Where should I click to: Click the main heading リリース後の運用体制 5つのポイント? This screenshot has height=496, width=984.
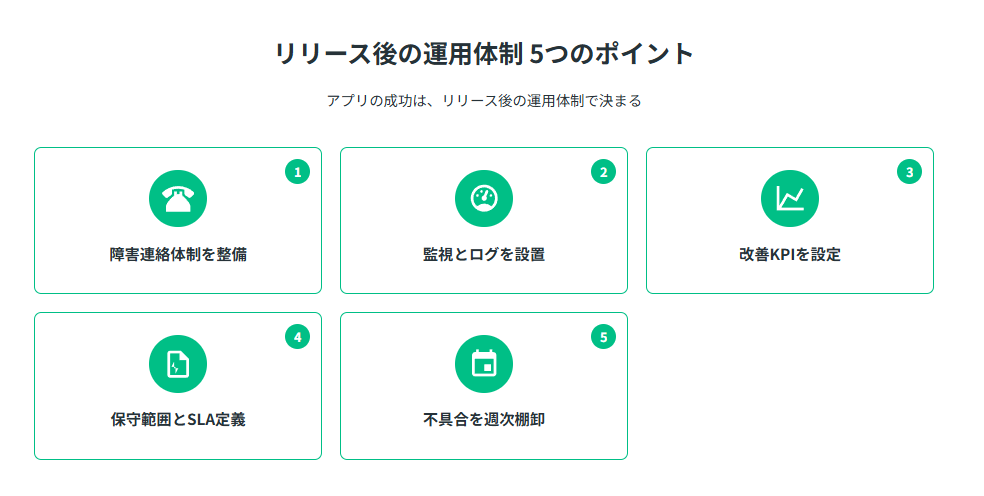click(x=484, y=54)
